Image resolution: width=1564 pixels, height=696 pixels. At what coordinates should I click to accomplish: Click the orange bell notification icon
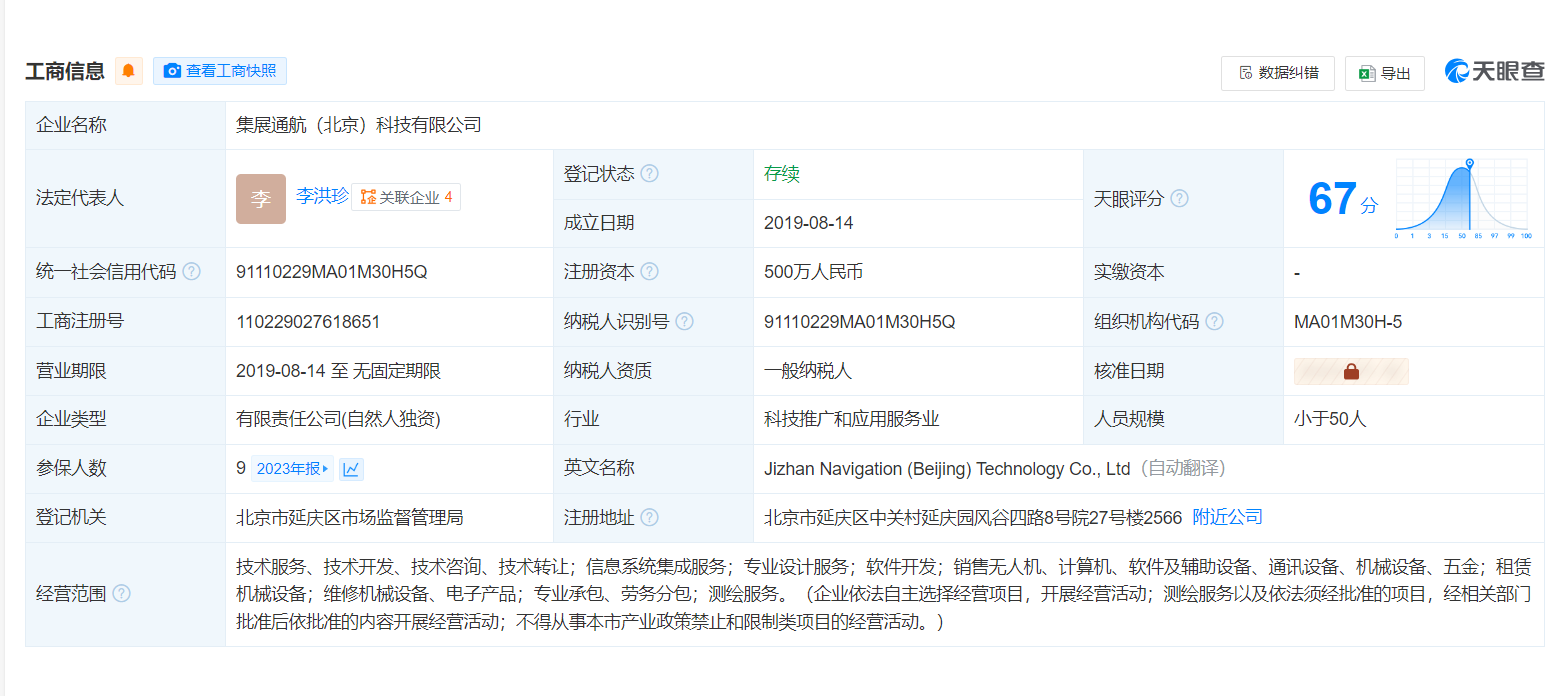(x=129, y=71)
